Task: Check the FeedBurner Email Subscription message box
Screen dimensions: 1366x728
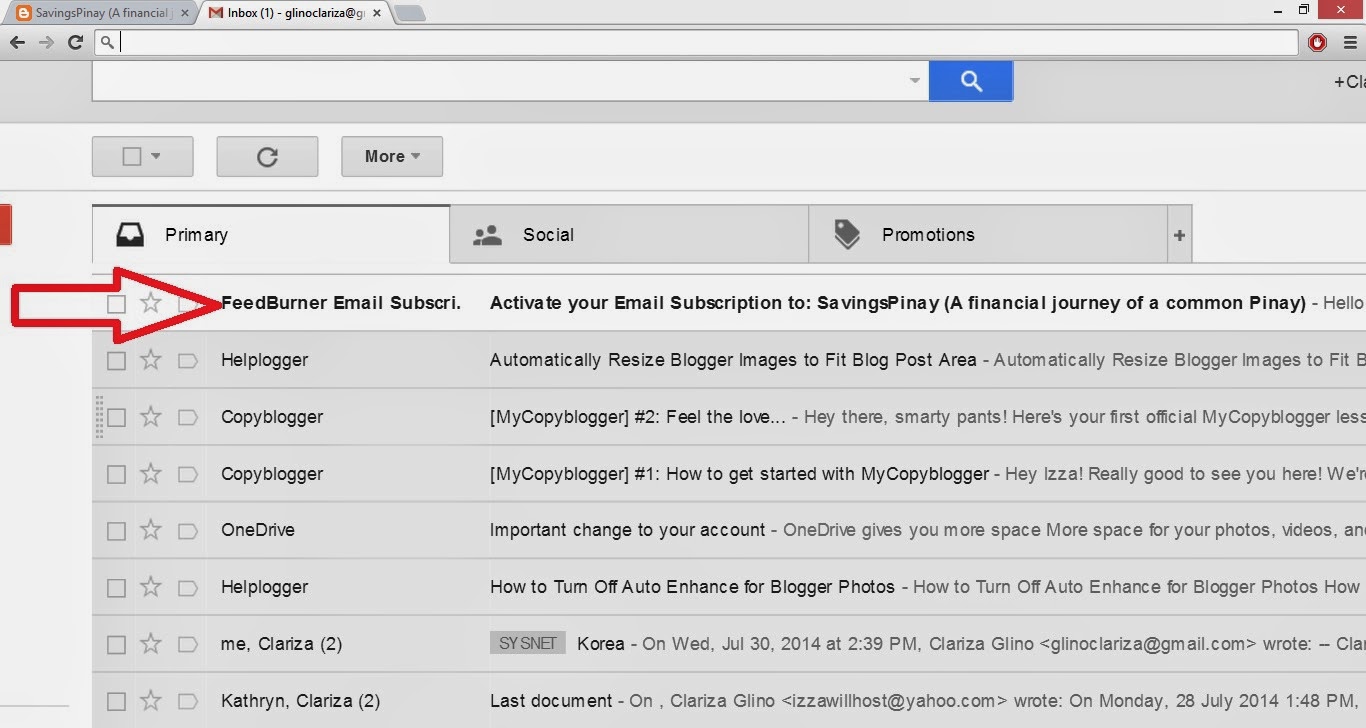Action: point(117,303)
